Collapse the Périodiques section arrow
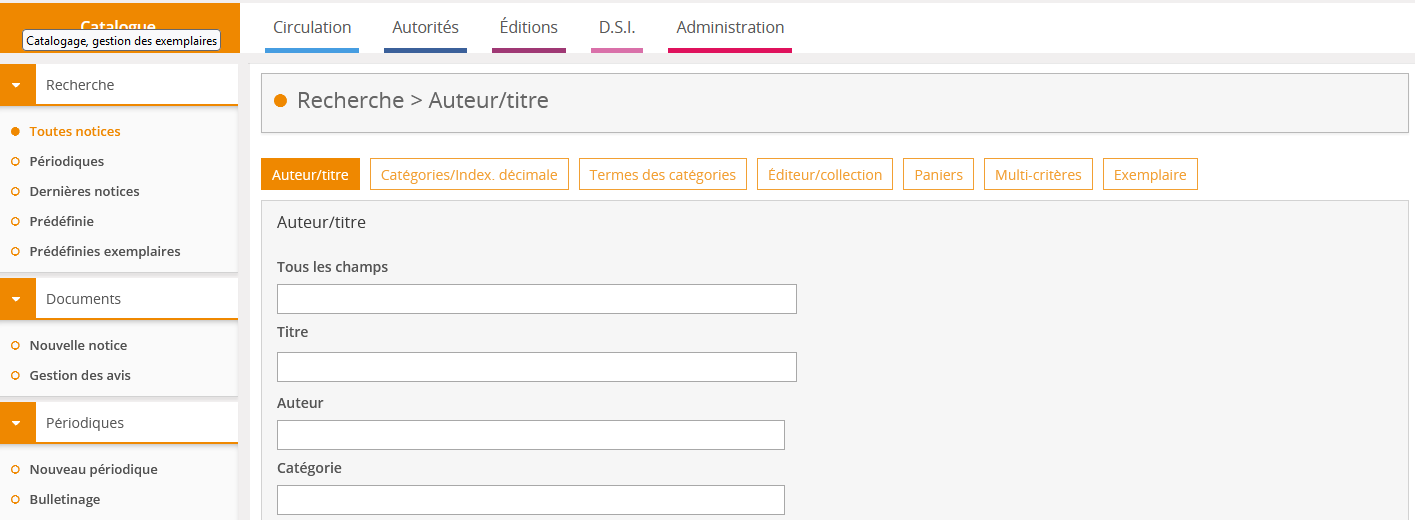This screenshot has width=1415, height=520. tap(17, 423)
